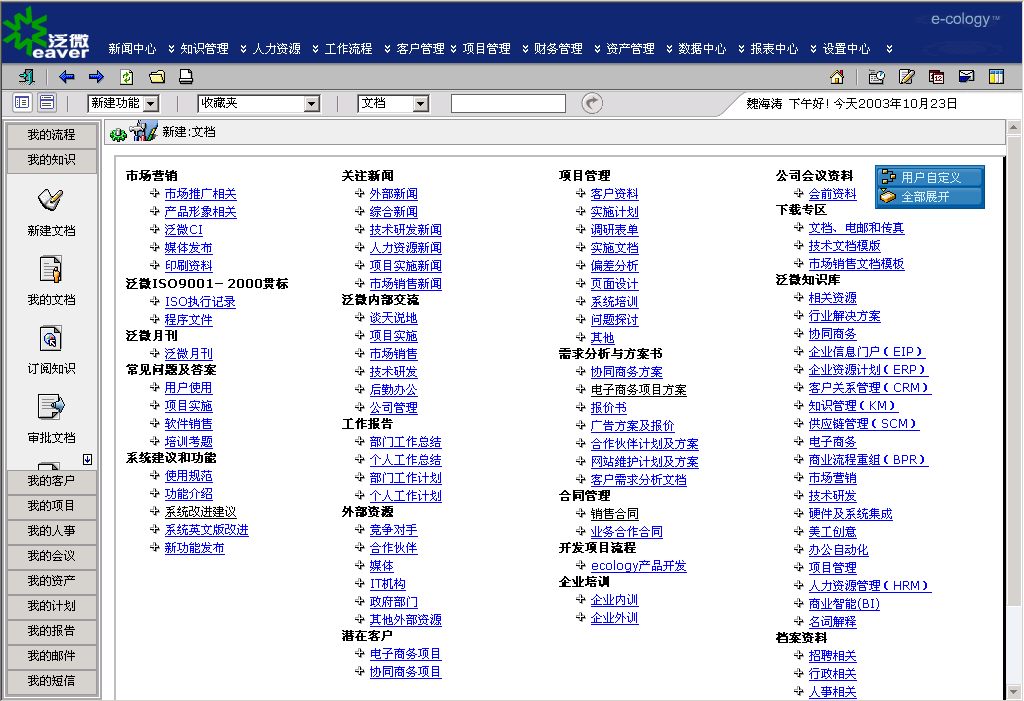Click the sidebar scroll-down arrow icon
The image size is (1024, 701).
[x=88, y=459]
